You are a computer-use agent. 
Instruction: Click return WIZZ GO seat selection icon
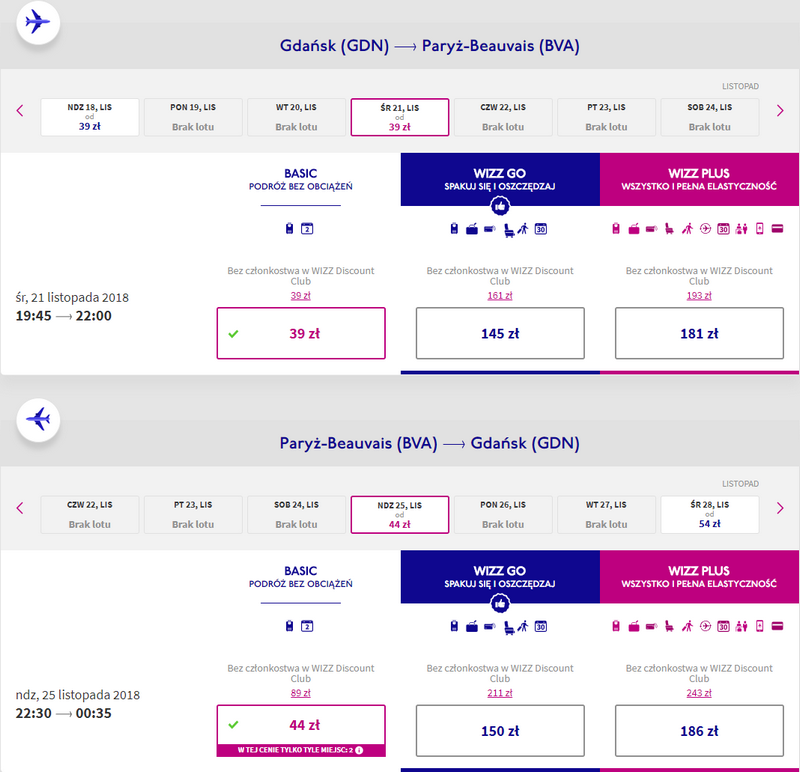coord(509,628)
